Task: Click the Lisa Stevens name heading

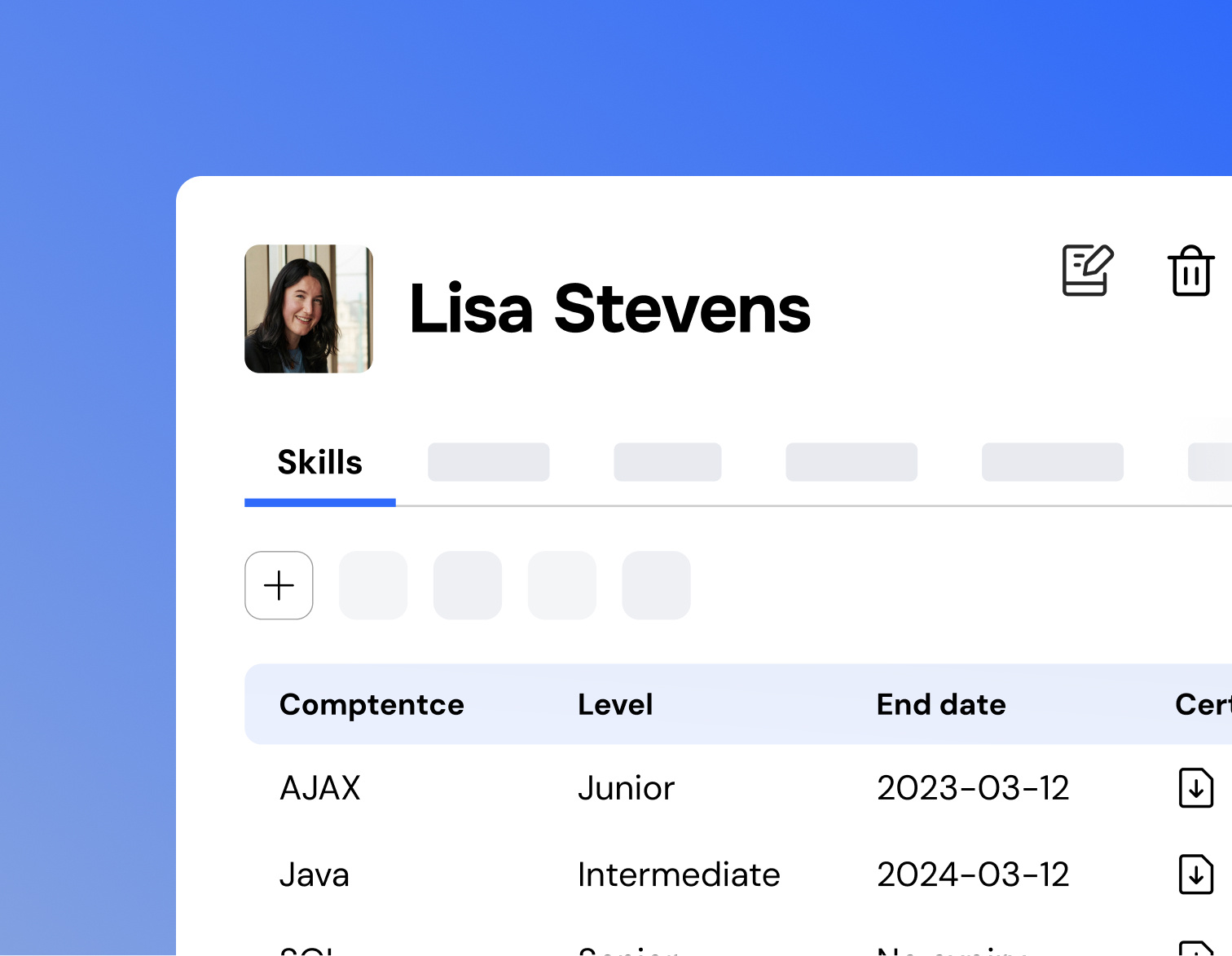Action: pos(609,309)
